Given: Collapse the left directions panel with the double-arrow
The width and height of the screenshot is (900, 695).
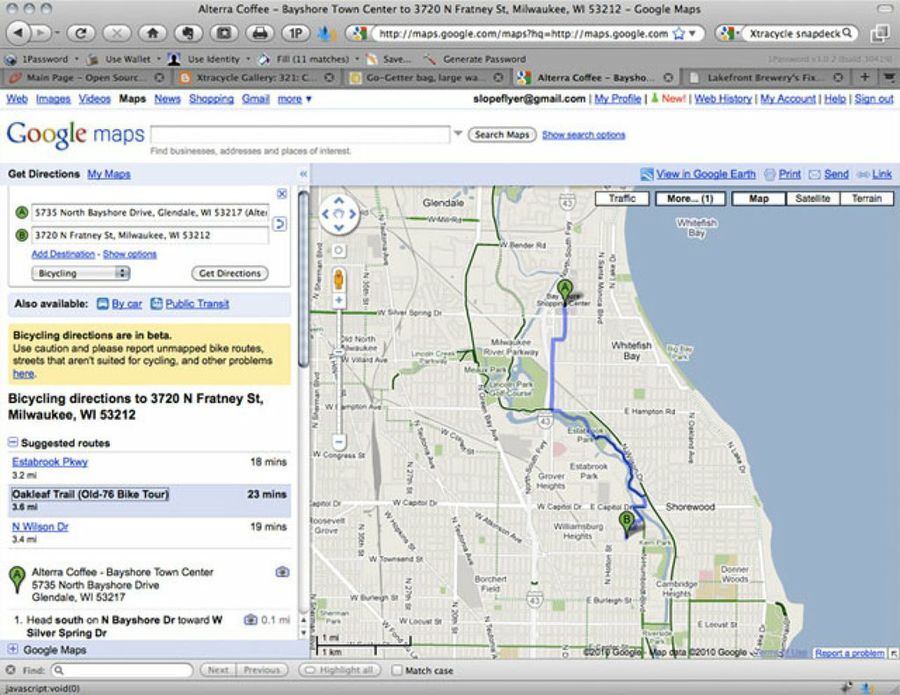Looking at the screenshot, I should pyautogui.click(x=279, y=173).
